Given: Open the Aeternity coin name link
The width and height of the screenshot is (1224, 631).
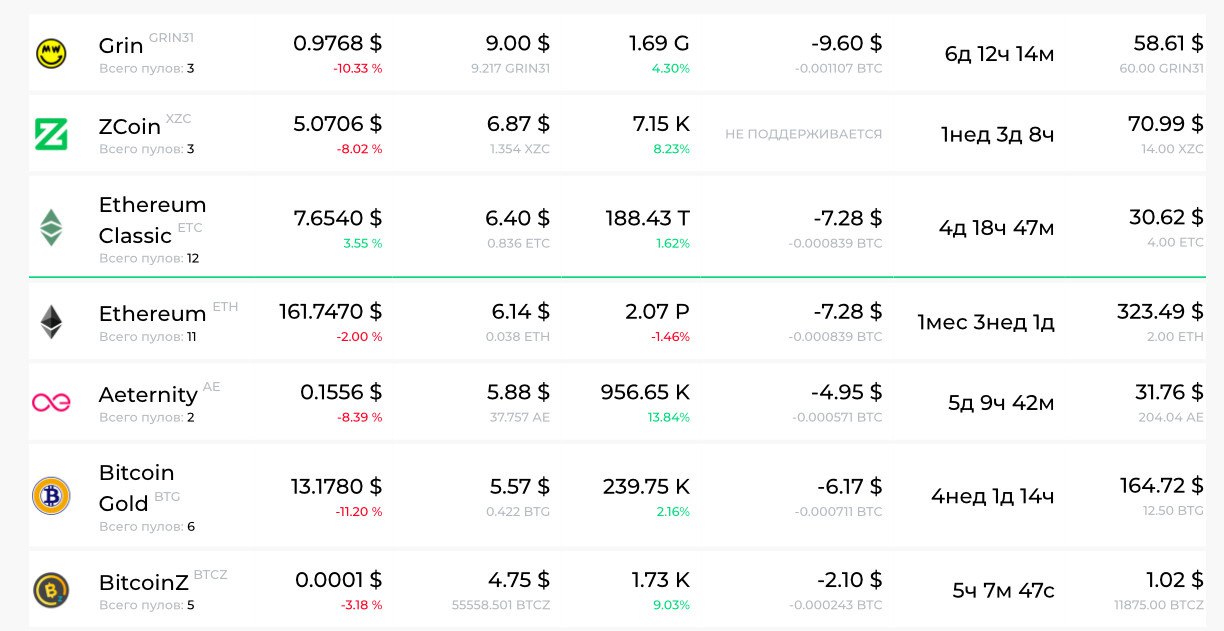Looking at the screenshot, I should point(148,395).
